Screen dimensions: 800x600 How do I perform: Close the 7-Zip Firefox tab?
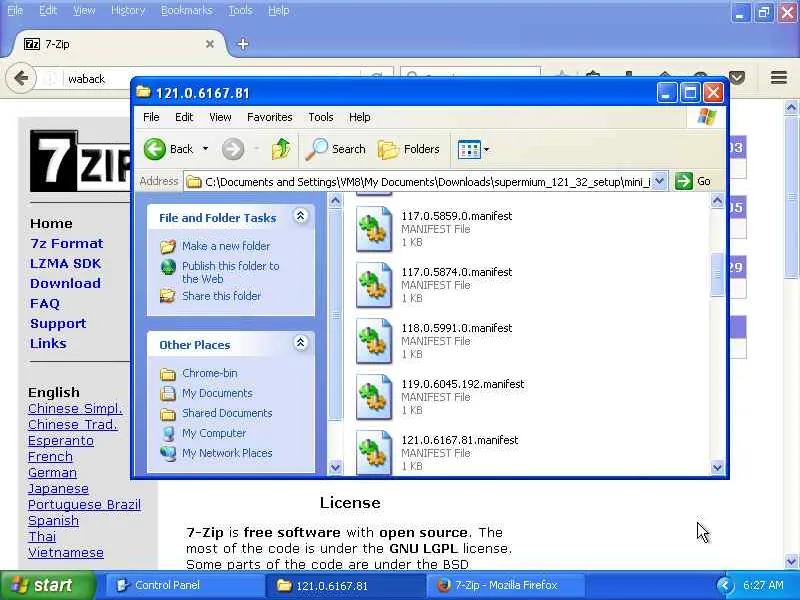tap(210, 44)
